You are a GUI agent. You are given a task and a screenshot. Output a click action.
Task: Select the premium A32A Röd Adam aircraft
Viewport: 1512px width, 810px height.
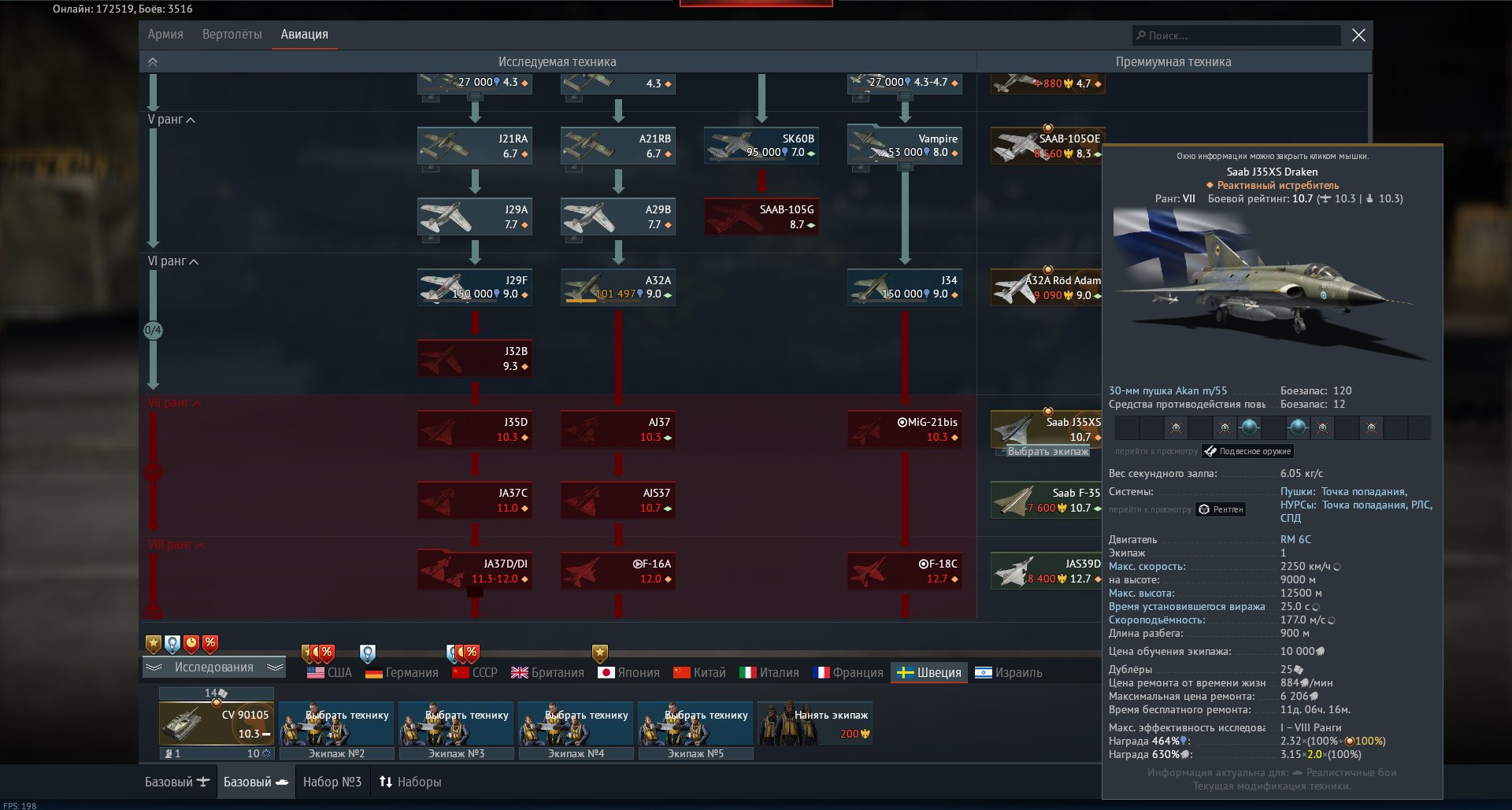point(1047,287)
